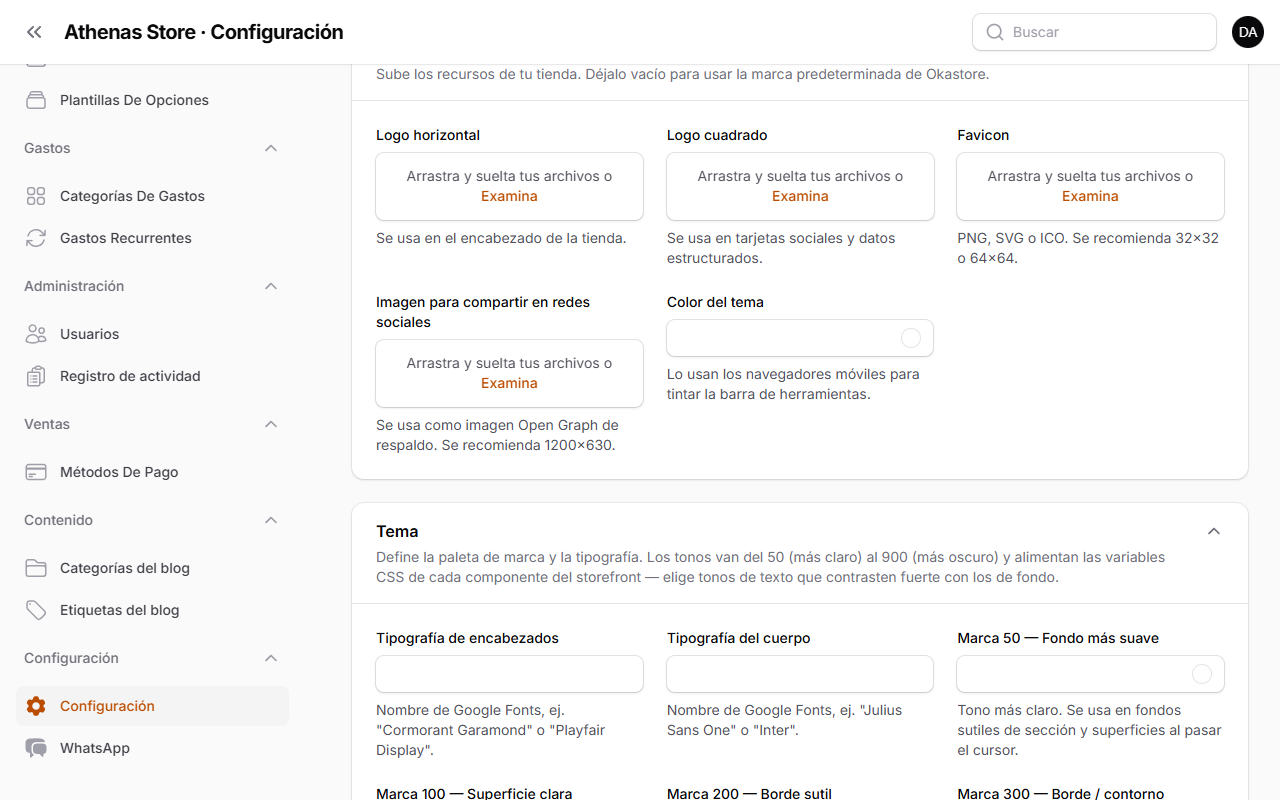
Task: Click Examina under Logo cuadrado
Action: pos(800,196)
